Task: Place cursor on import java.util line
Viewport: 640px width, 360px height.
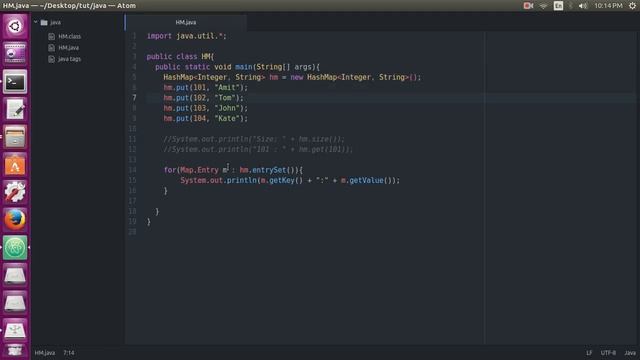Action: pyautogui.click(x=187, y=36)
